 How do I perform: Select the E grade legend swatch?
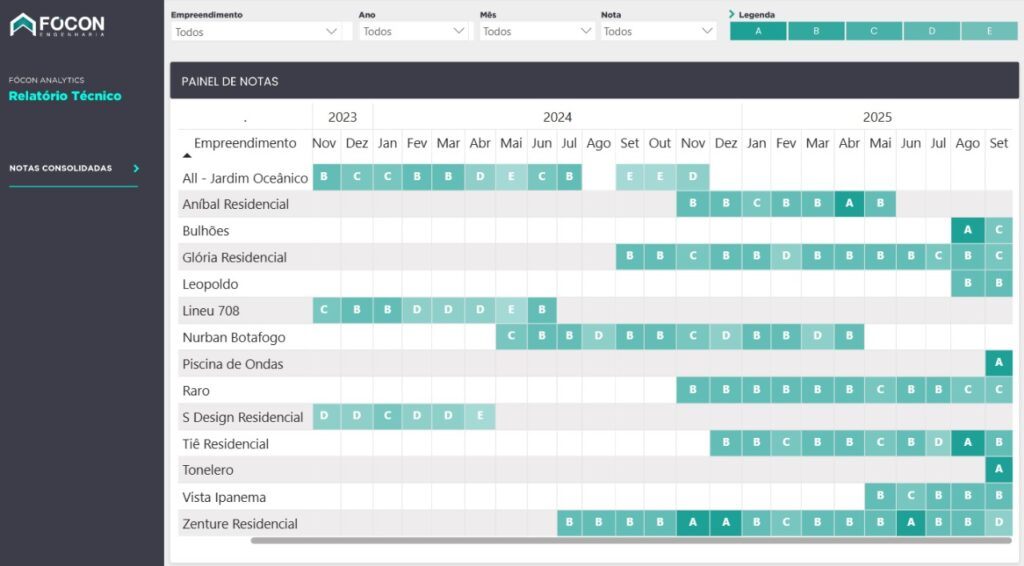tap(989, 32)
